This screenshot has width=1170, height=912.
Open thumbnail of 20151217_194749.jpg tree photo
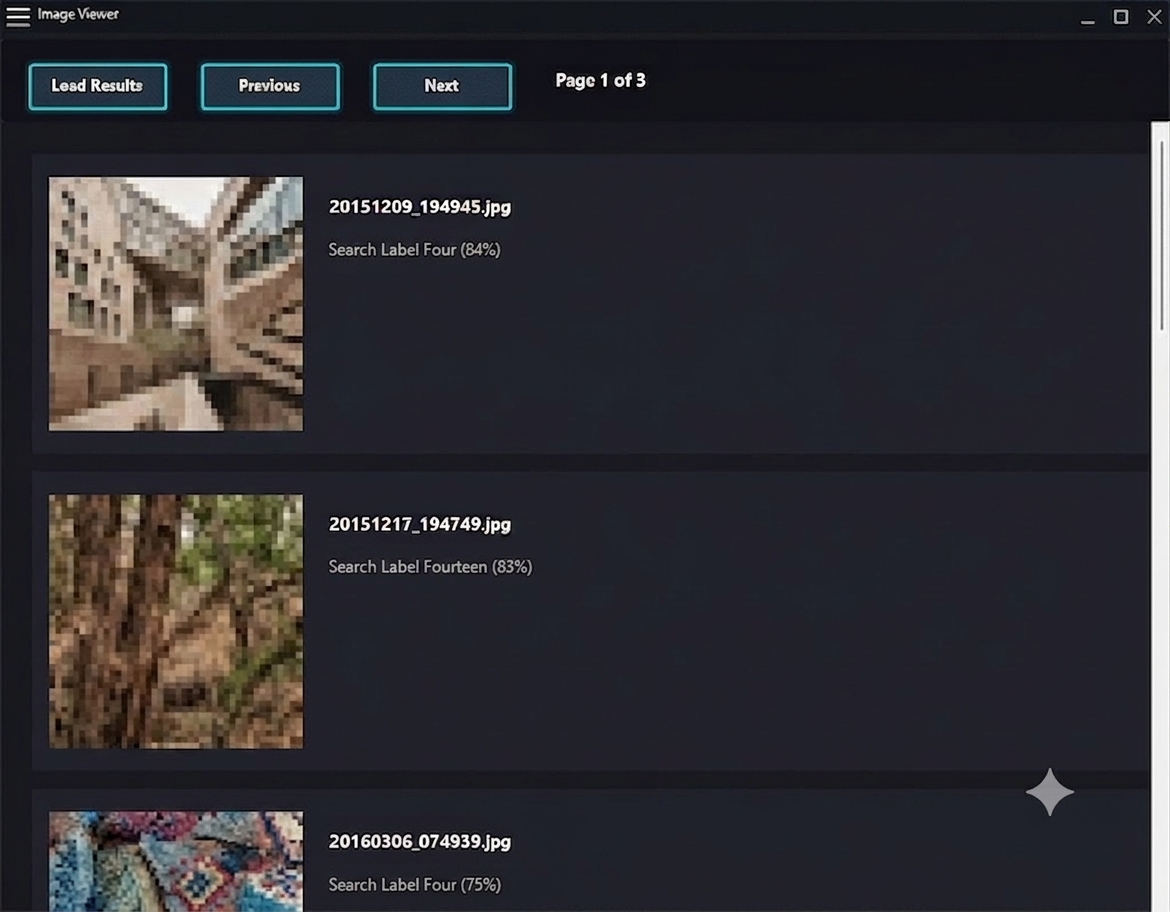coord(176,621)
